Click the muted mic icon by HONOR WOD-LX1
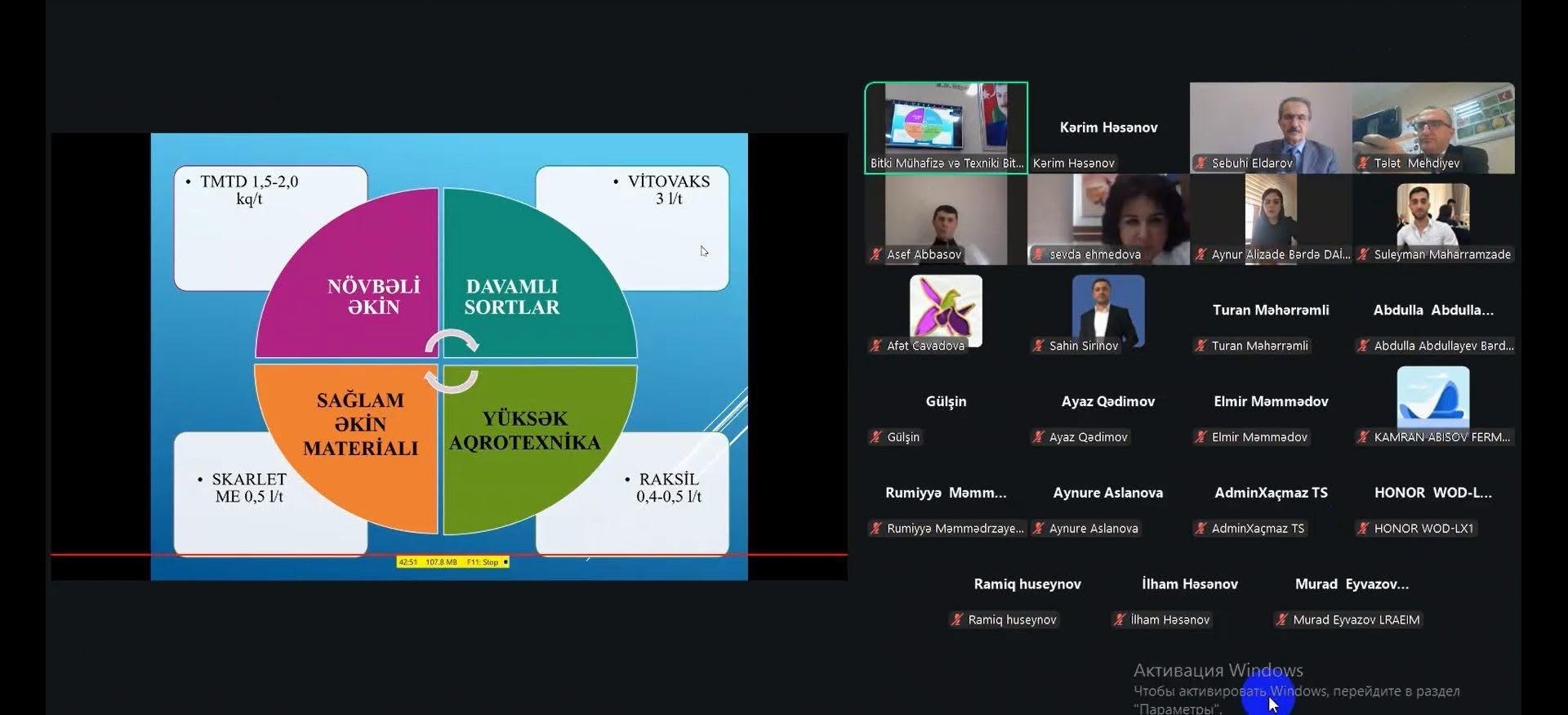This screenshot has height=715, width=1568. (1362, 529)
